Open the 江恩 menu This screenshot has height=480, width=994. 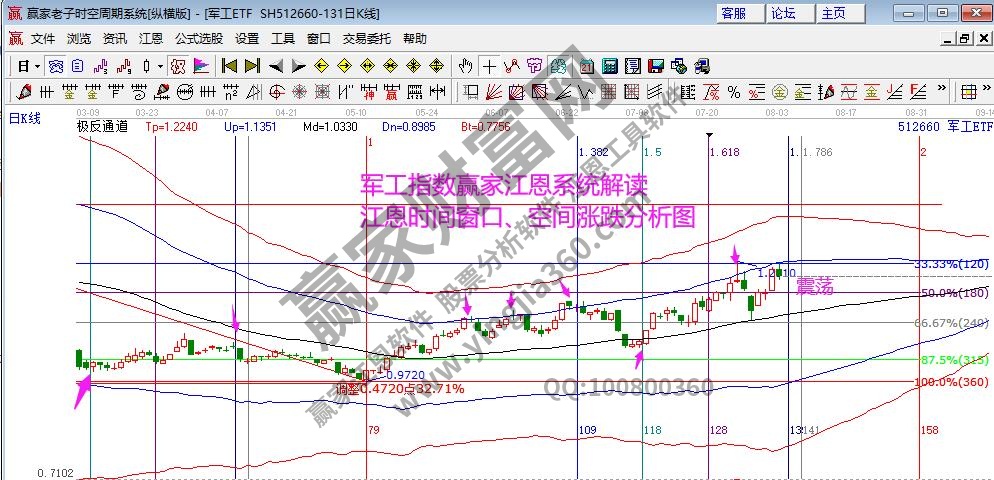(150, 39)
